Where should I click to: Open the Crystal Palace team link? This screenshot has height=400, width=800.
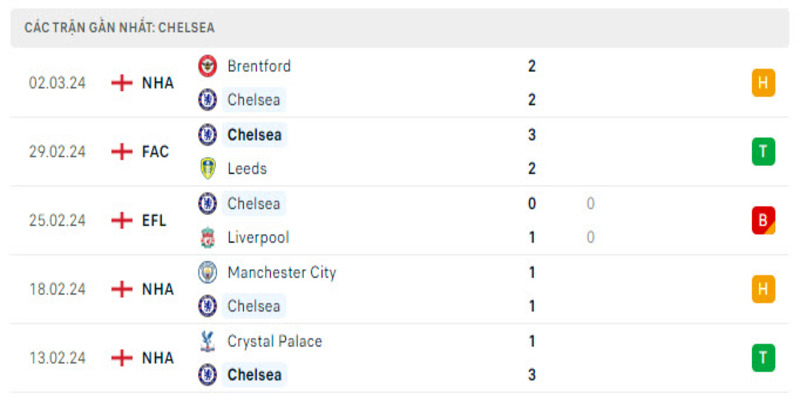pyautogui.click(x=274, y=341)
